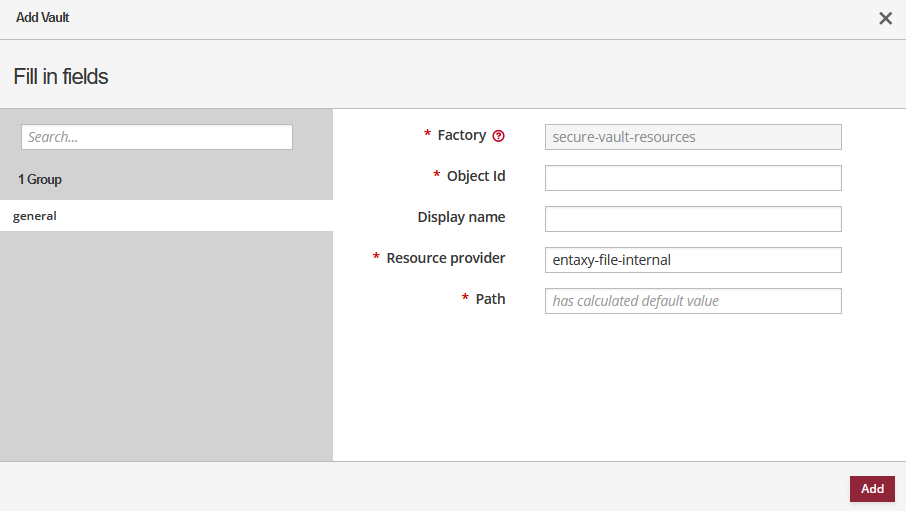This screenshot has height=511, width=906.
Task: Click the Object Id label
Action: pyautogui.click(x=476, y=176)
